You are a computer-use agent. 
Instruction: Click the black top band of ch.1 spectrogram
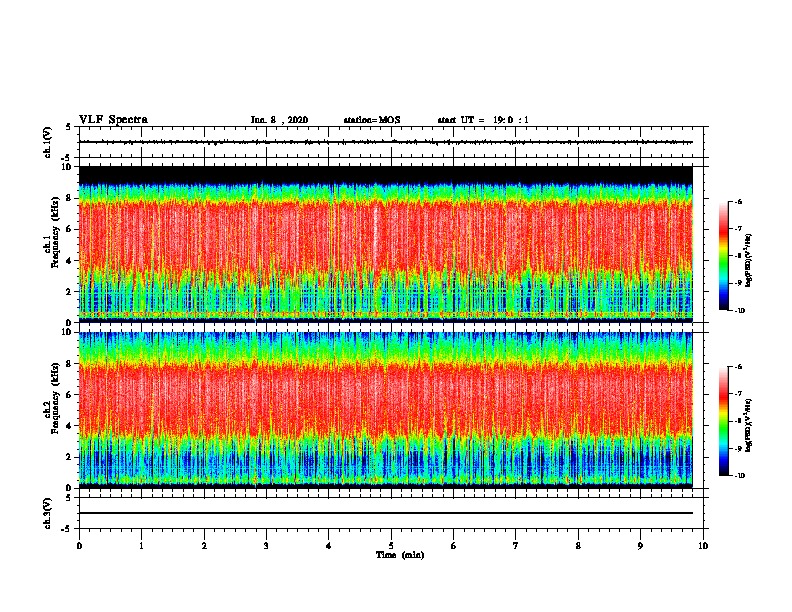pyautogui.click(x=385, y=175)
